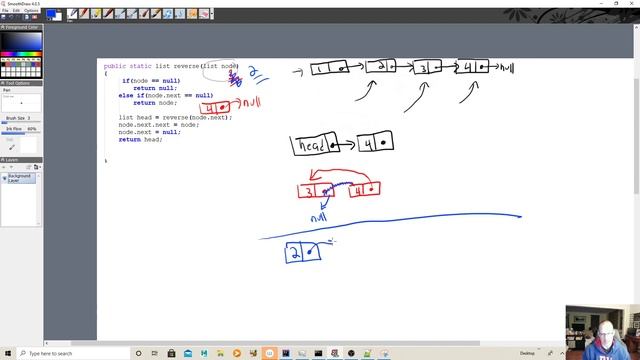Click the white background color box
This screenshot has height=360, width=640.
(x=59, y=17)
